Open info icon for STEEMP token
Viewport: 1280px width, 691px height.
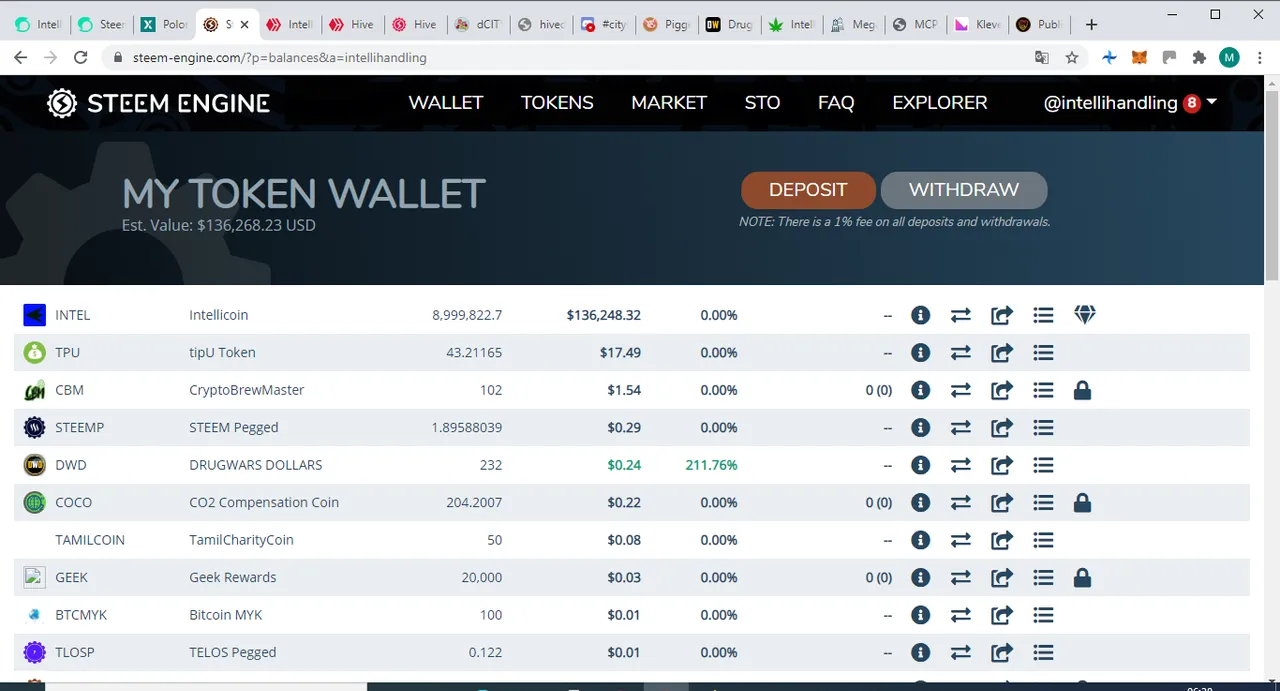(x=921, y=427)
